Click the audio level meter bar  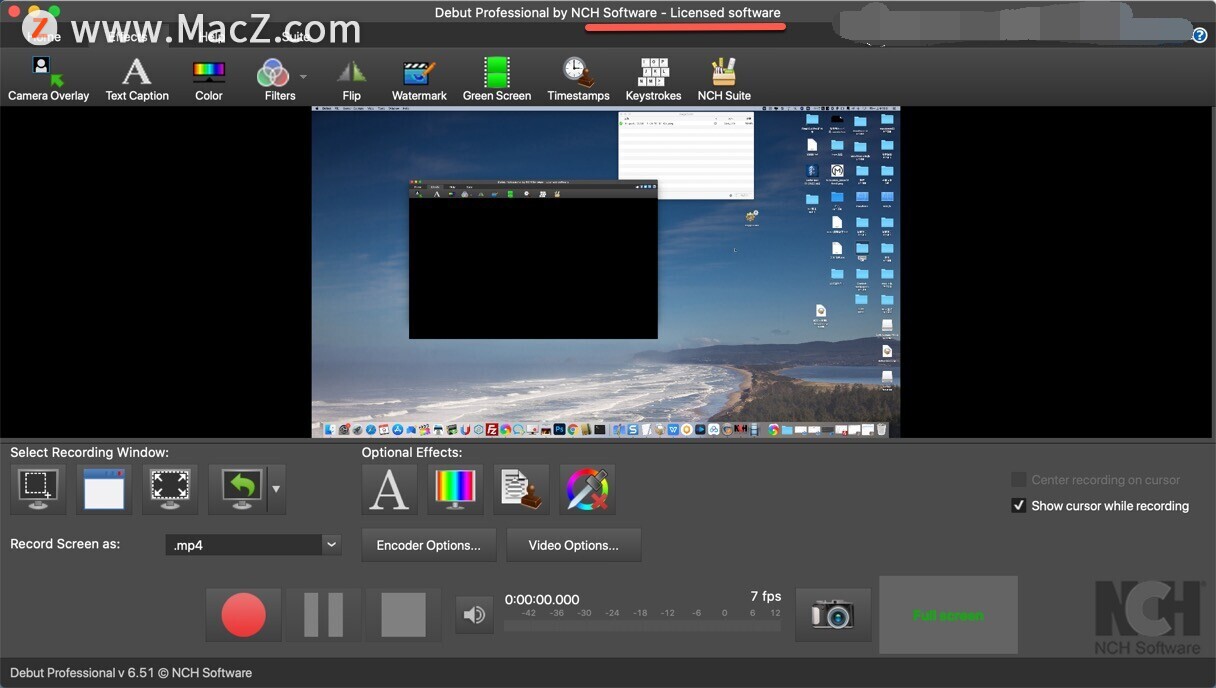(x=642, y=626)
